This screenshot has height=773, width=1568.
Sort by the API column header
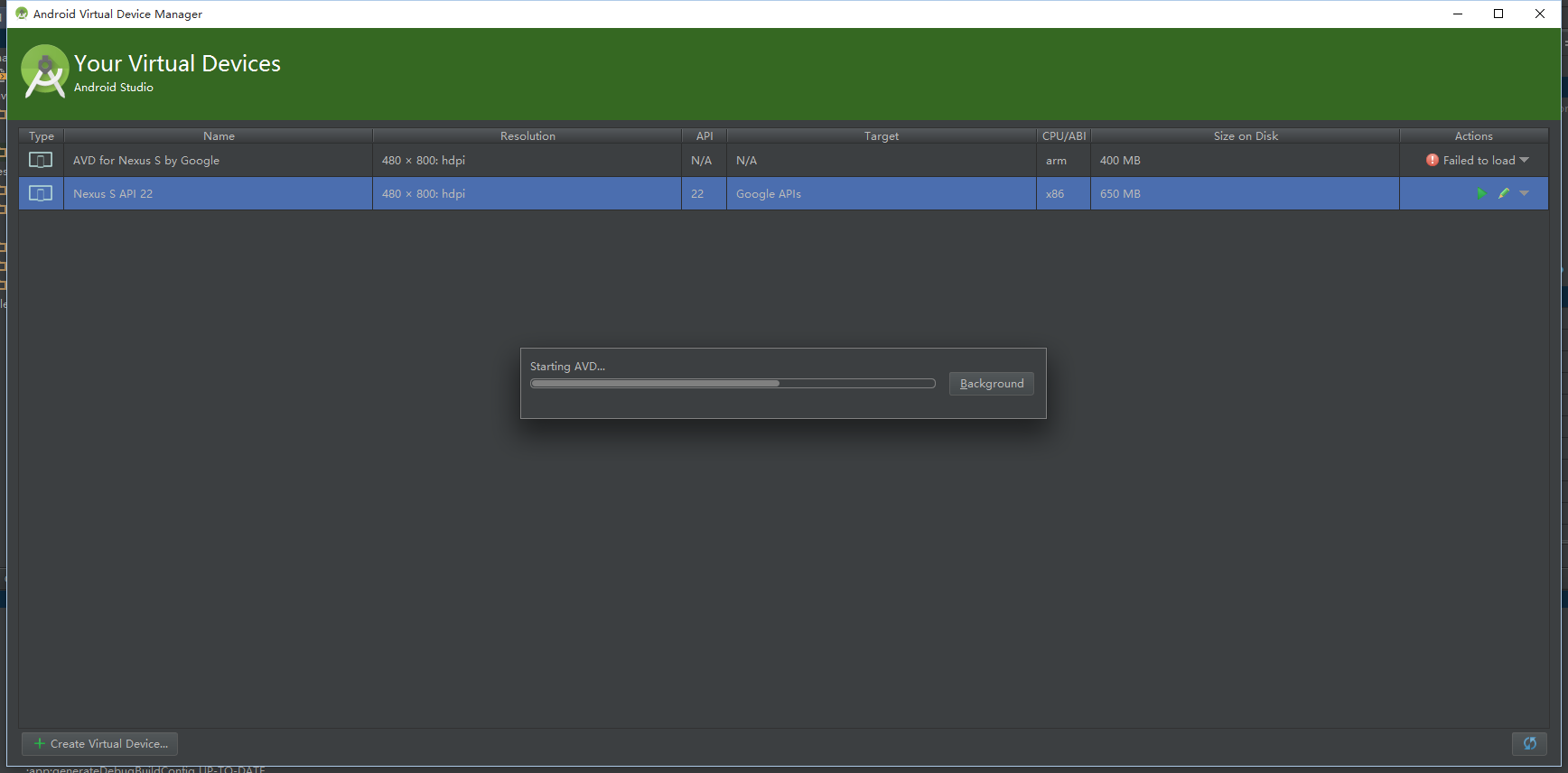pos(705,135)
